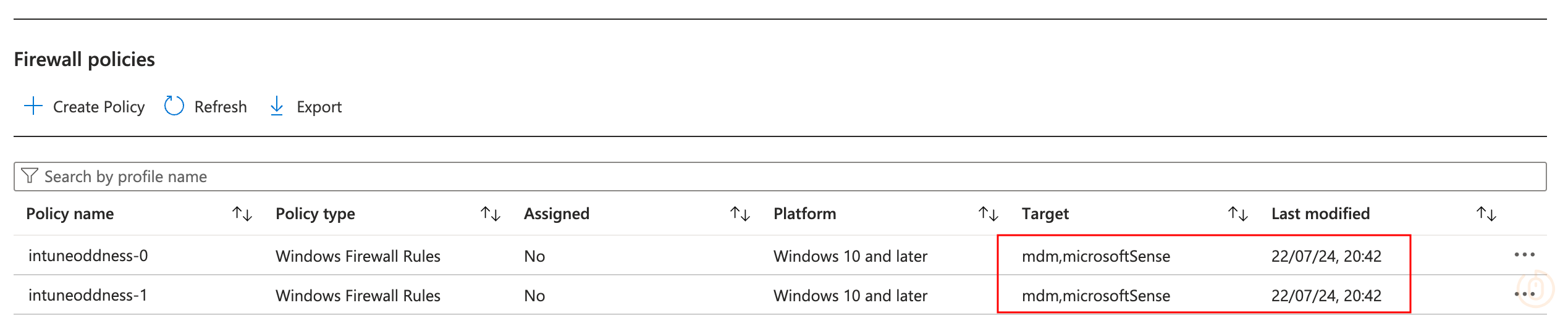Viewport: 1568px width, 321px height.
Task: Sort by Policy type column arrows
Action: [x=491, y=214]
